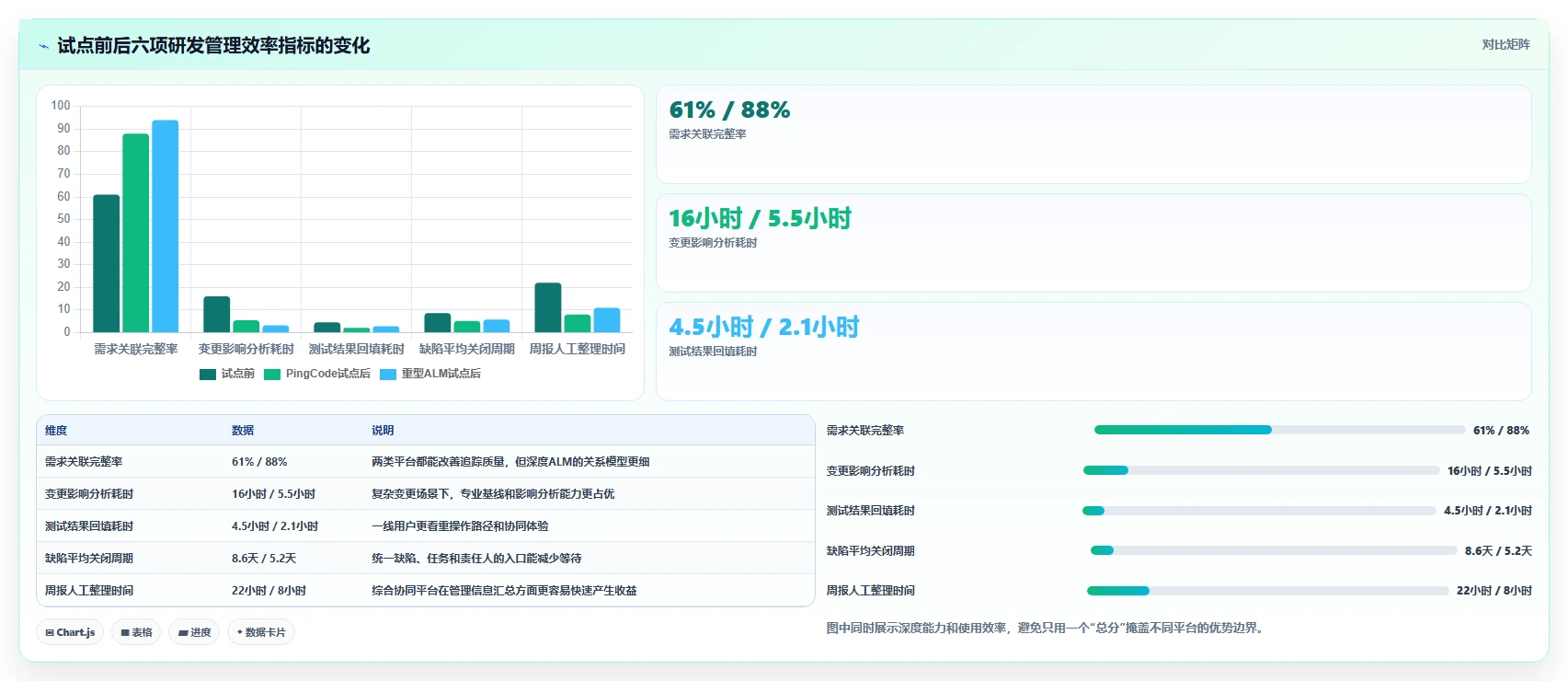
Task: Click the chart x-axis label 测试结果回填耗时
Action: tap(357, 350)
